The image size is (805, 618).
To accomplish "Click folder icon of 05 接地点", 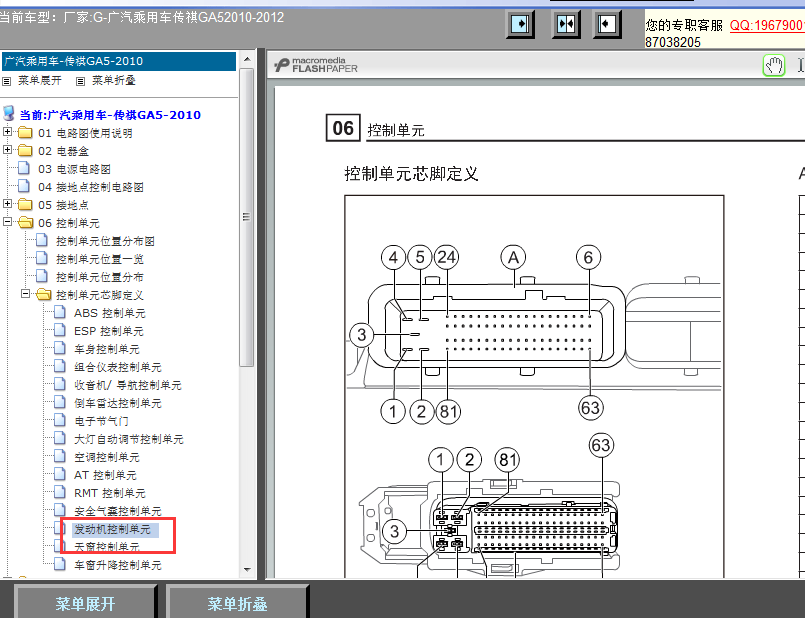I will point(25,205).
